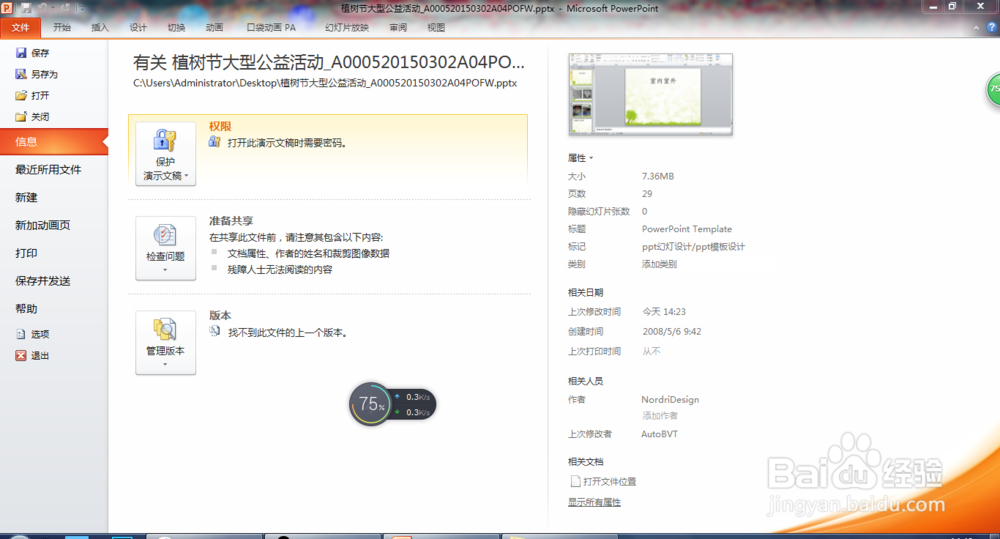Screen dimensions: 1000x539
Task: Click the lock icon on Protect Presentation
Action: pyautogui.click(x=165, y=140)
